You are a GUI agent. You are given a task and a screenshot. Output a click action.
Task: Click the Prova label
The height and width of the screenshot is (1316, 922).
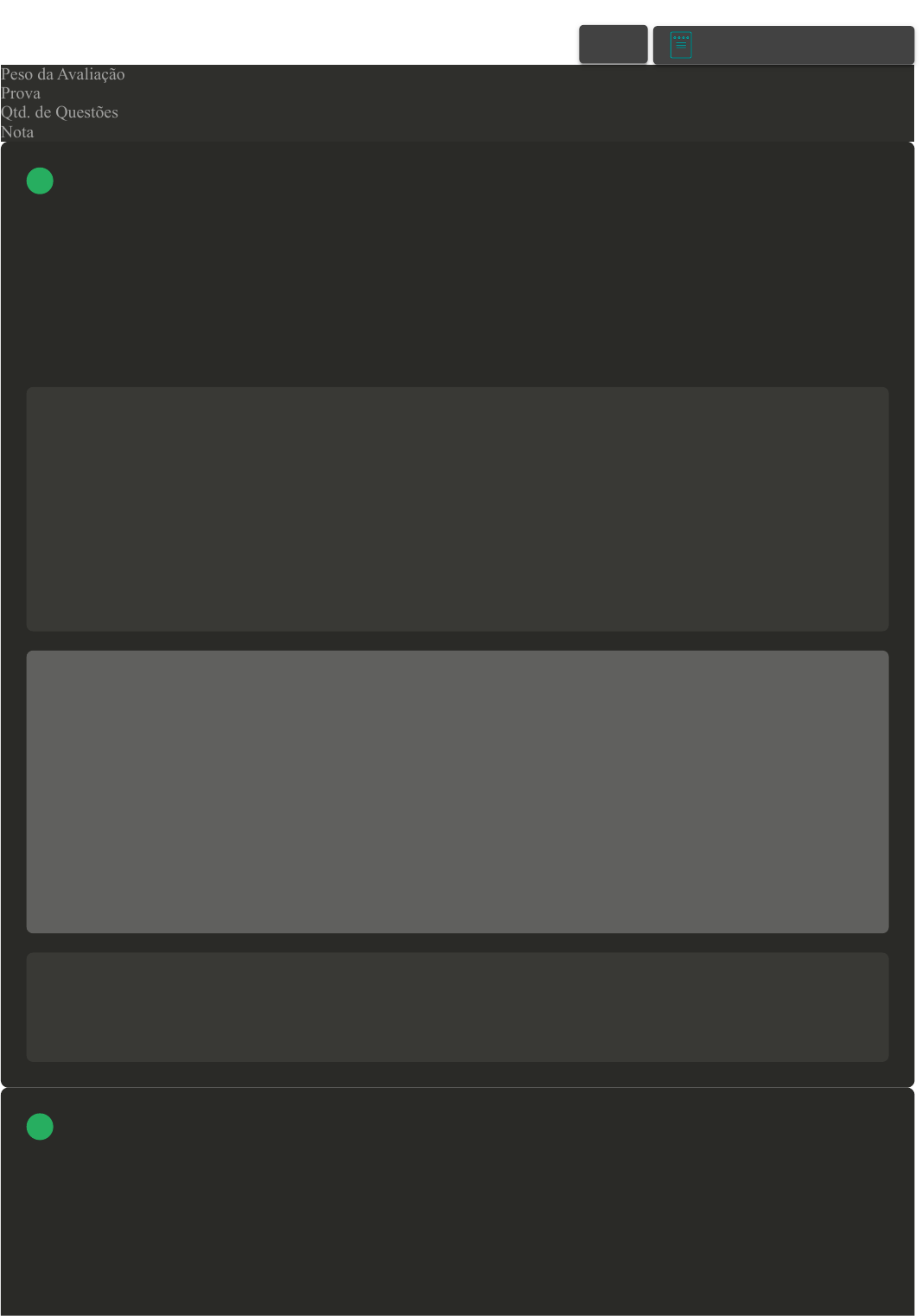pos(21,93)
